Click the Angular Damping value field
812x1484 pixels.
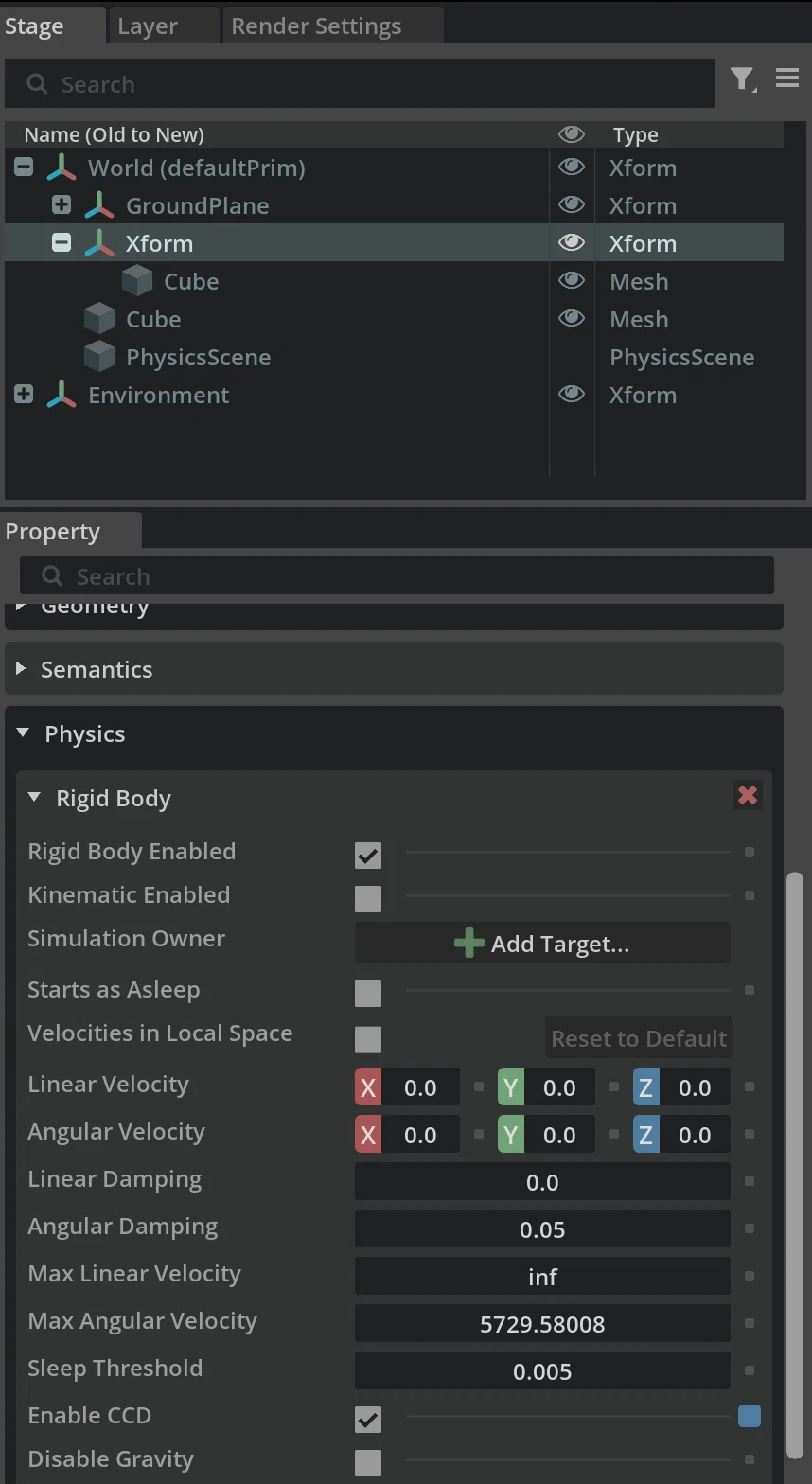coord(542,1229)
